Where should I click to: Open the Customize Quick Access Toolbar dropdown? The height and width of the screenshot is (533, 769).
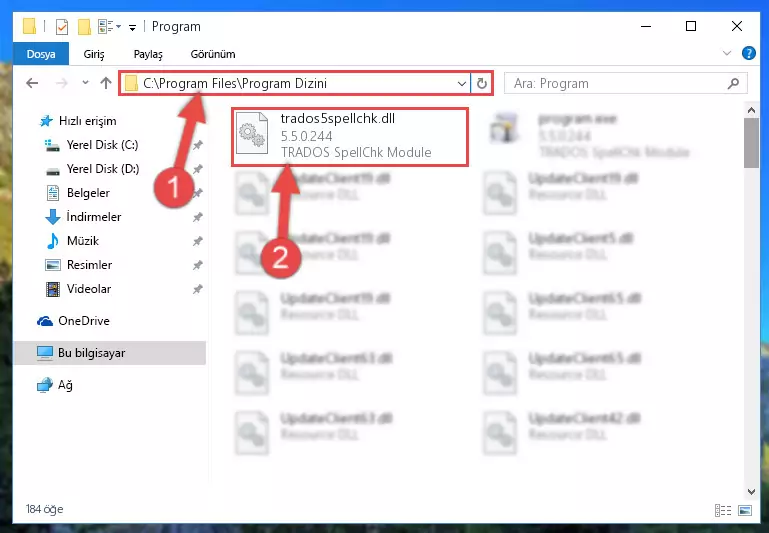(132, 27)
